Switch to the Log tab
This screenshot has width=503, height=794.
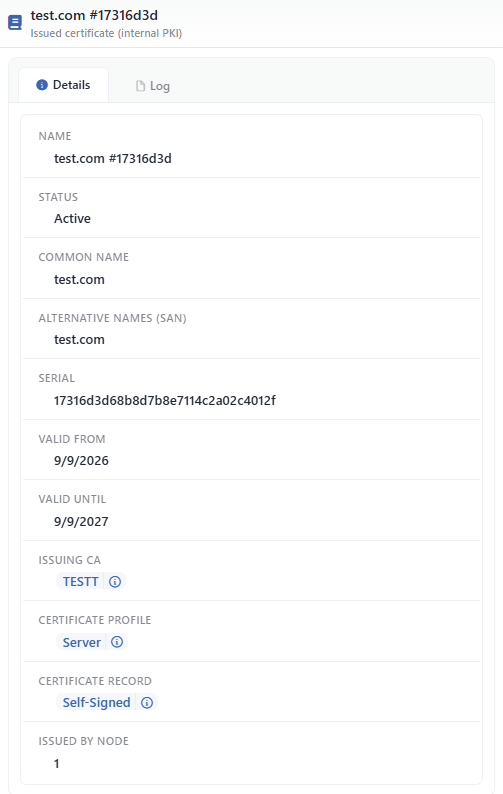click(152, 86)
